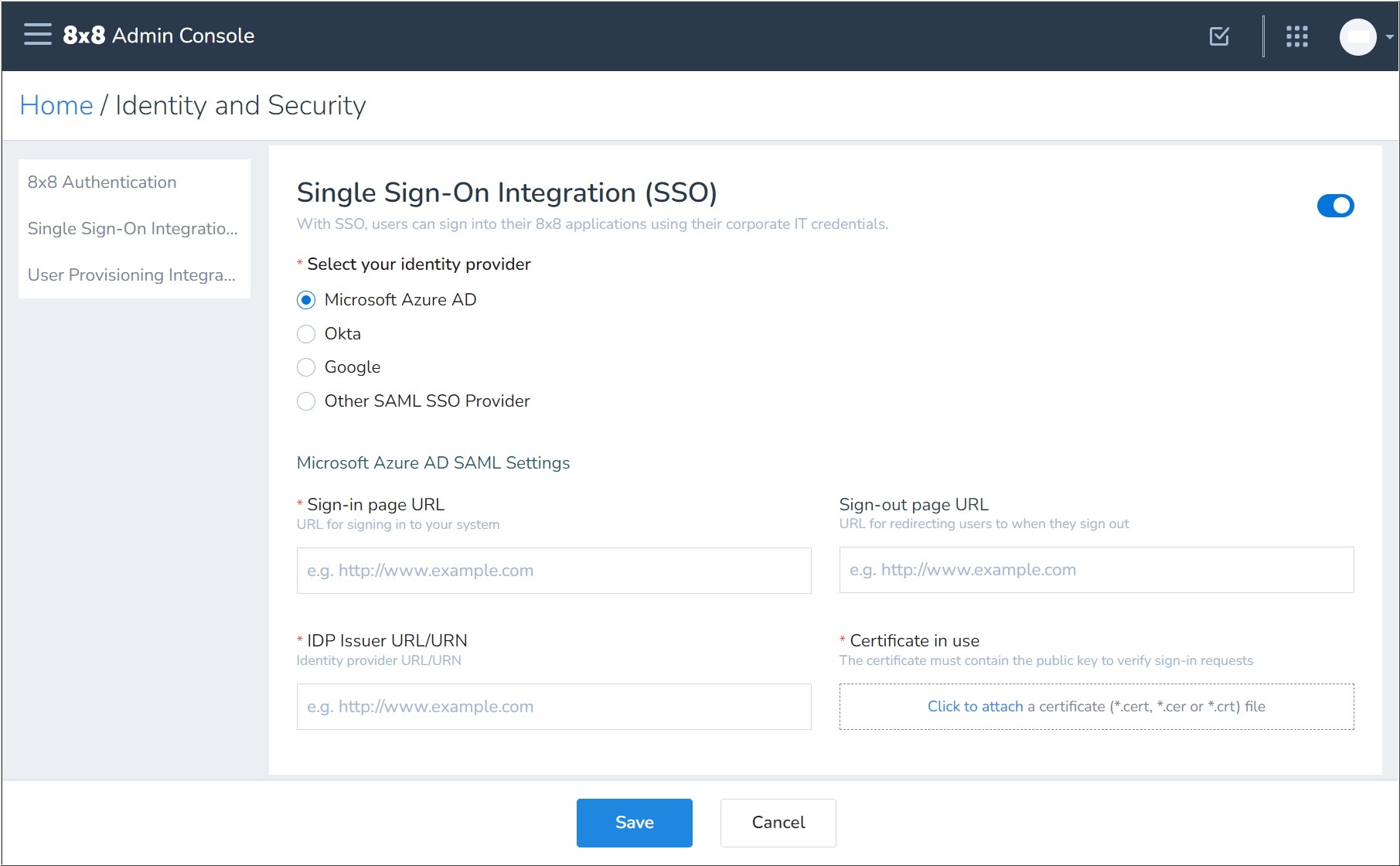Click to attach a certificate file
The width and height of the screenshot is (1400, 866).
(x=1096, y=707)
